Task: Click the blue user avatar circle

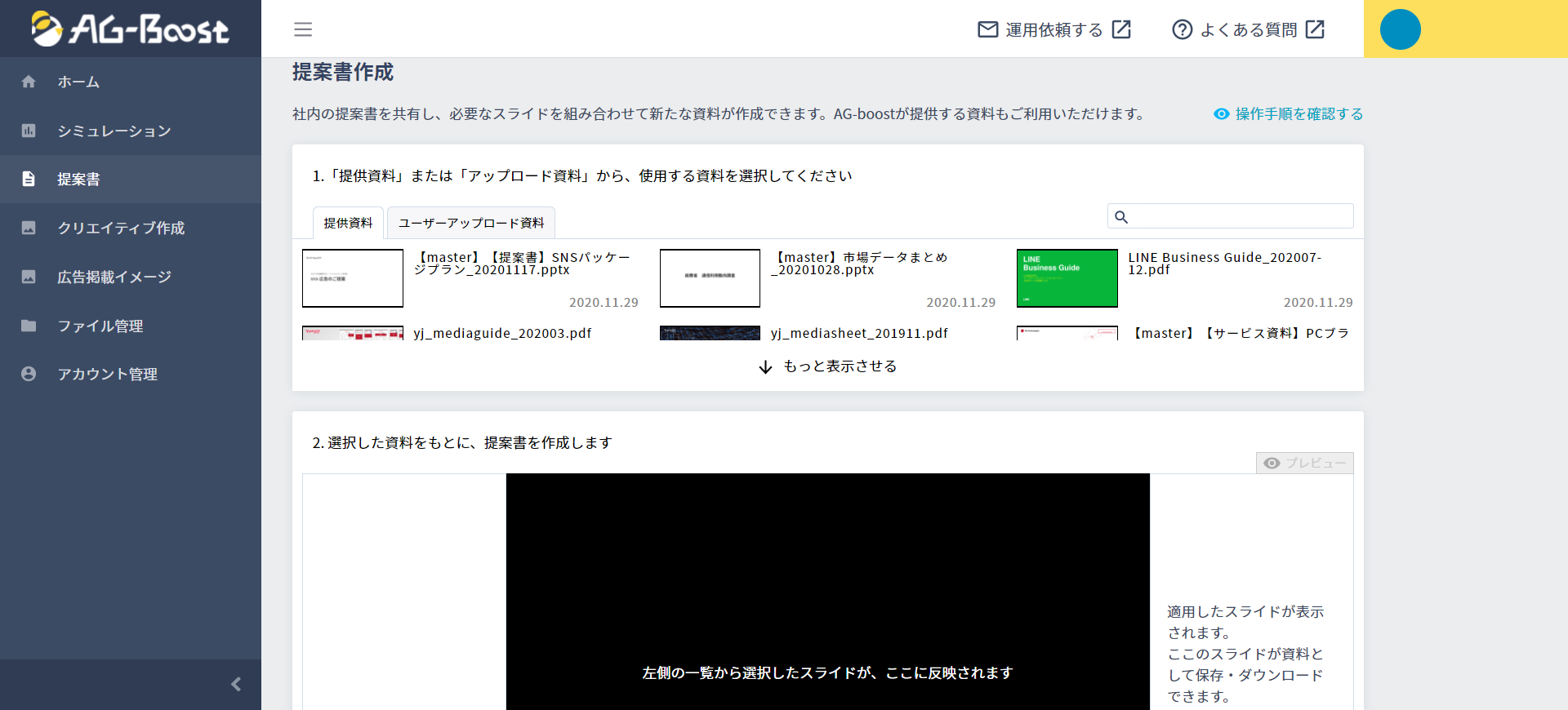Action: click(1400, 29)
